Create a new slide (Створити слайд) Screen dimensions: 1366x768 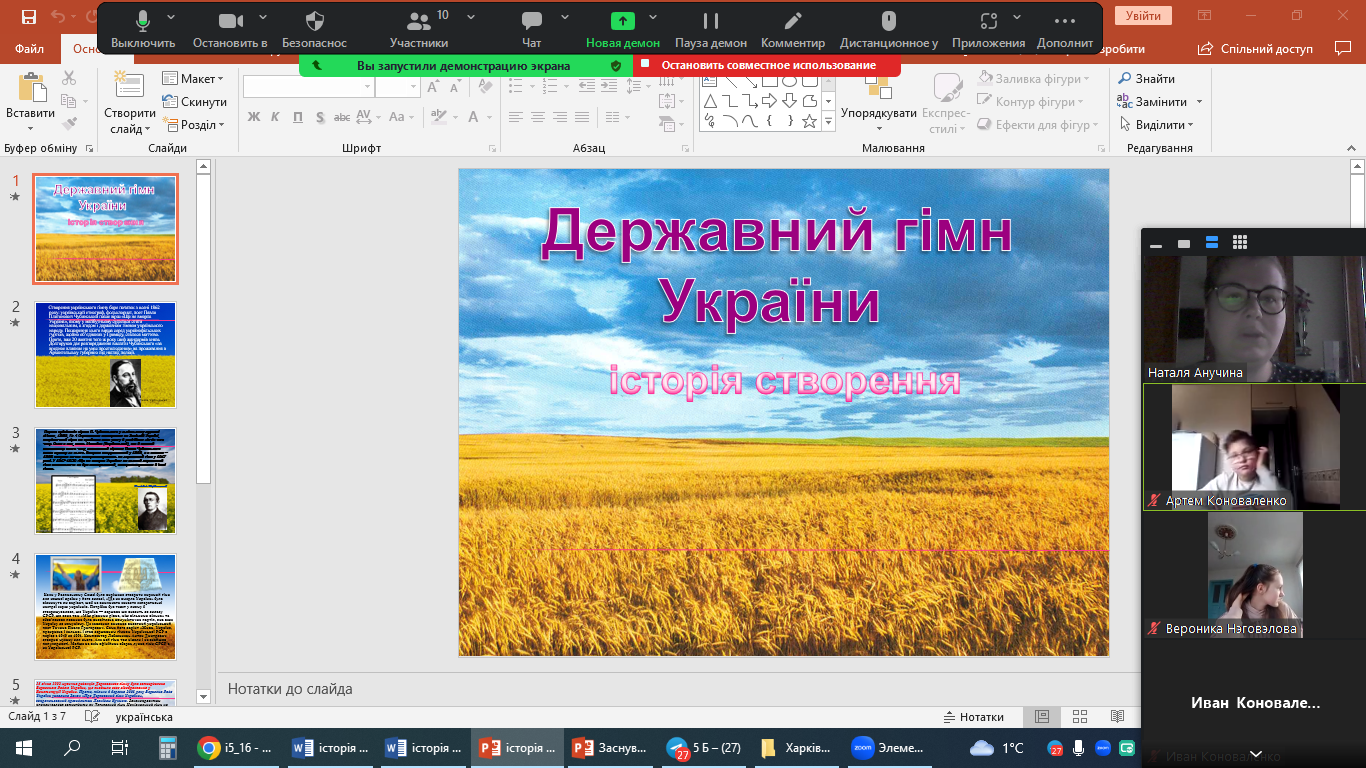[130, 102]
